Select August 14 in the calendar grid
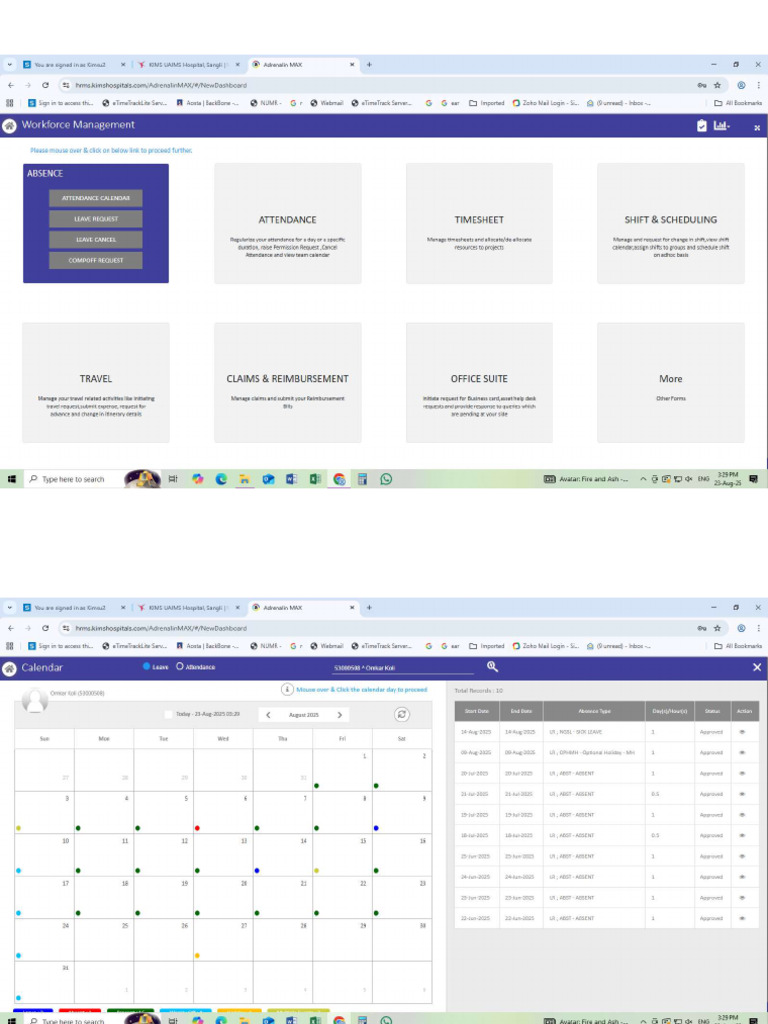 pos(283,854)
